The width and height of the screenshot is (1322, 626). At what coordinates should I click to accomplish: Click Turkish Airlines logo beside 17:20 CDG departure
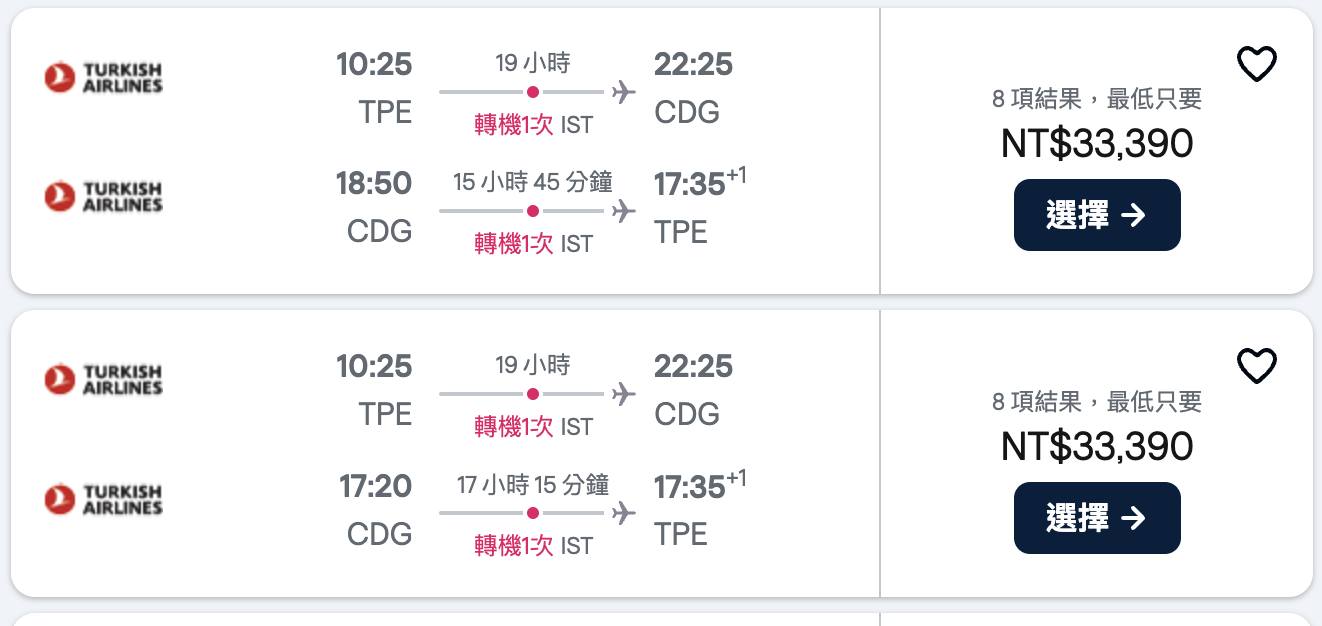coord(103,499)
